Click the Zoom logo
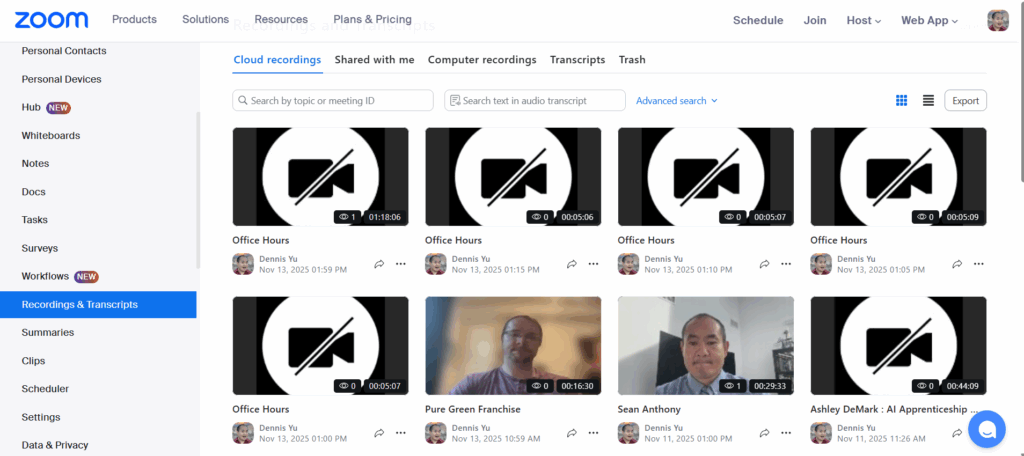Screen dimensions: 1024x456 click(51, 20)
